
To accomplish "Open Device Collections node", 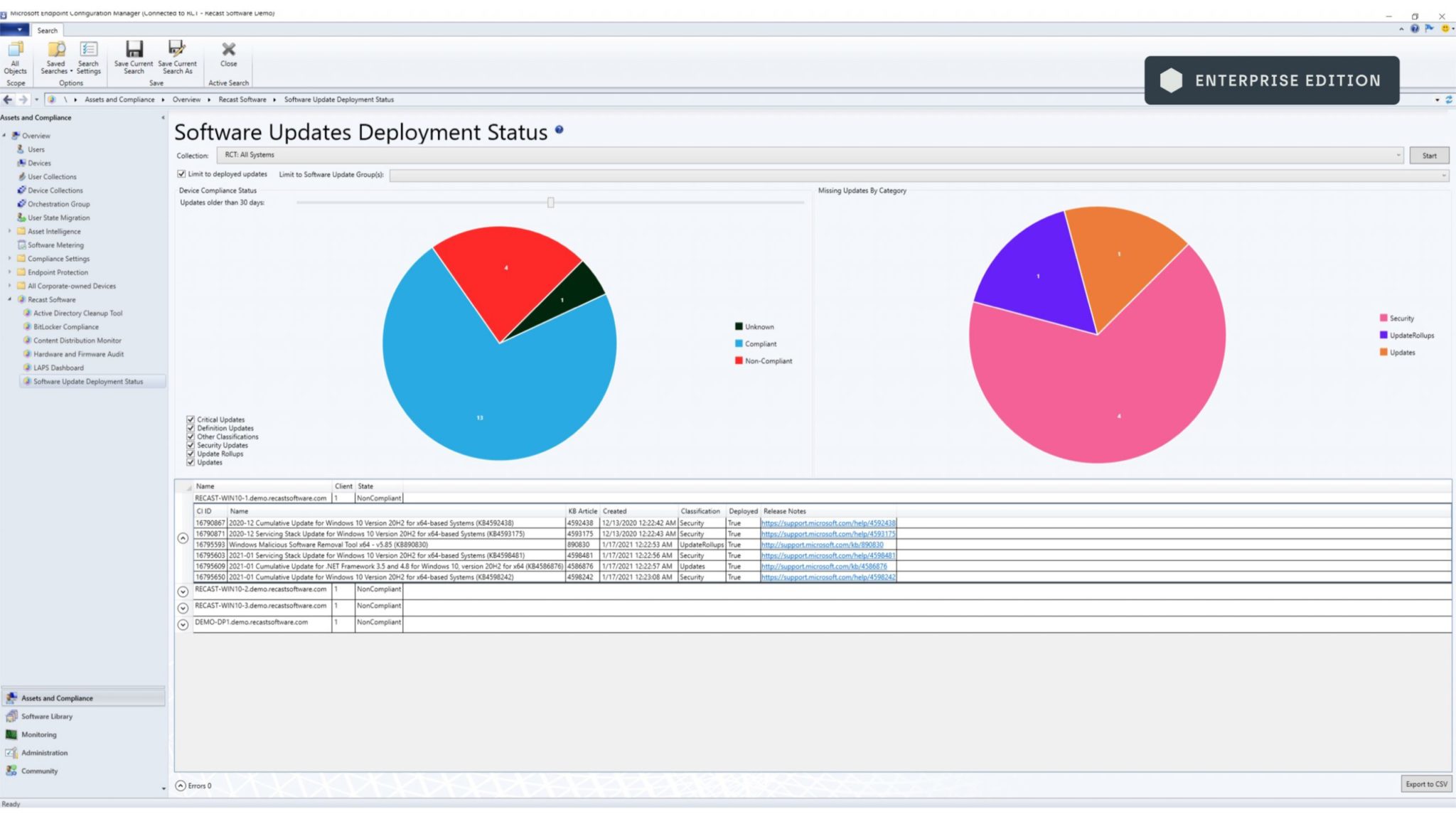I will tap(55, 191).
